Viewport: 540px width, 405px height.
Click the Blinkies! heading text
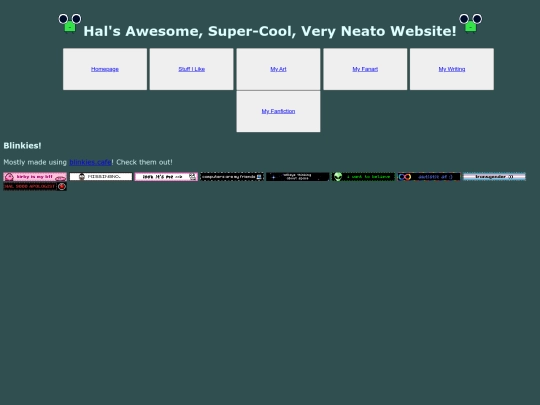click(22, 146)
